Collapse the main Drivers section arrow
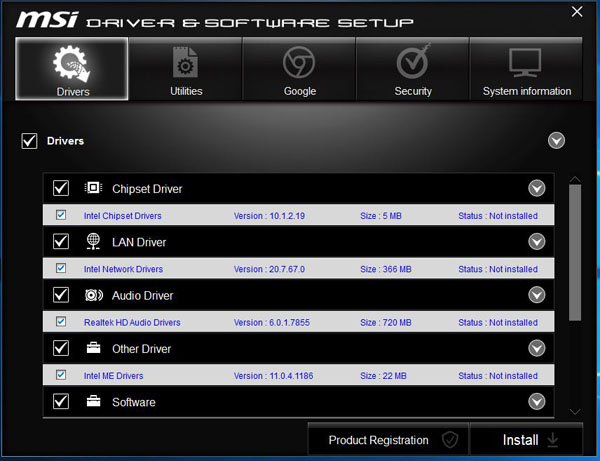This screenshot has height=461, width=600. click(x=556, y=140)
